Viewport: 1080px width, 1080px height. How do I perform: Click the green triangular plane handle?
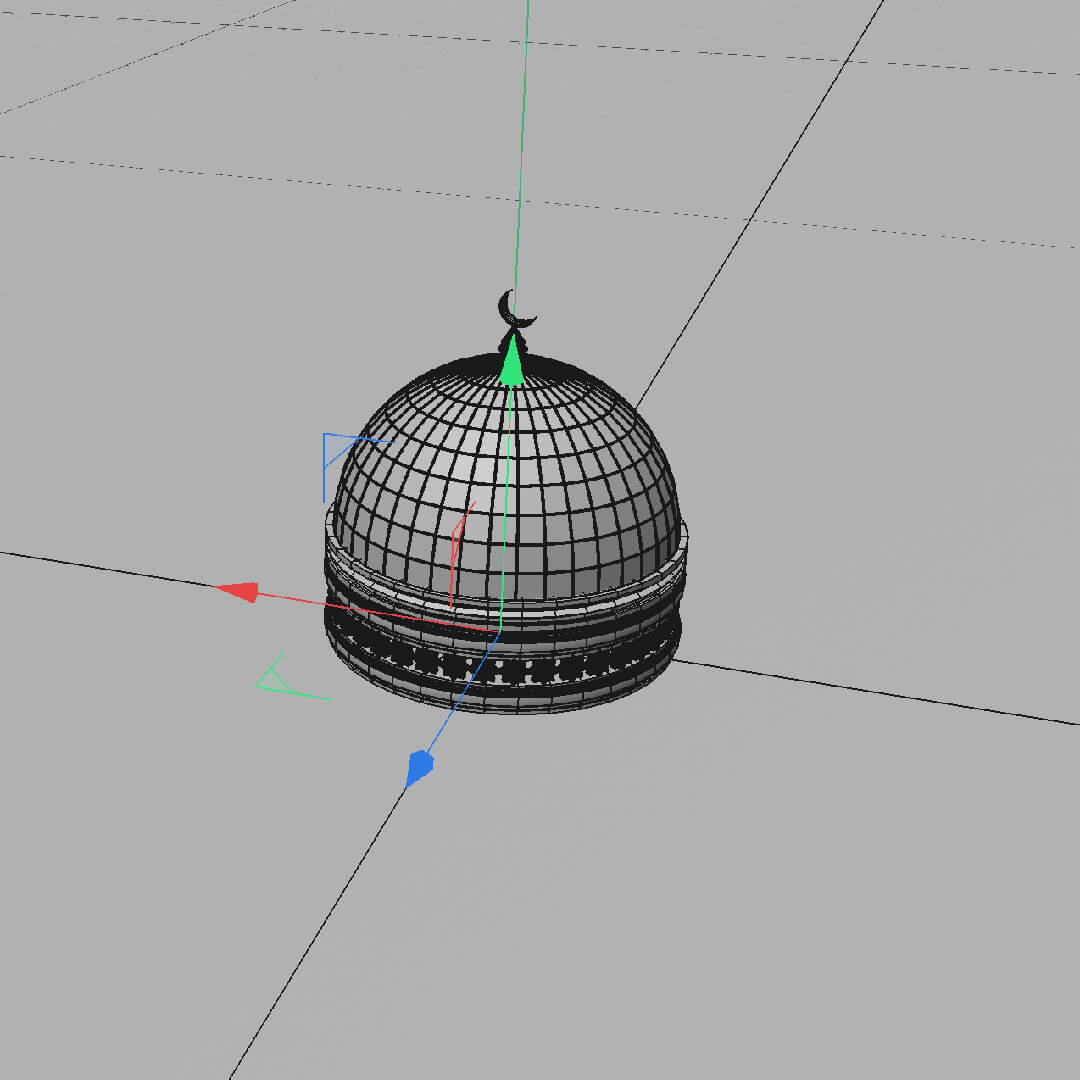(280, 679)
